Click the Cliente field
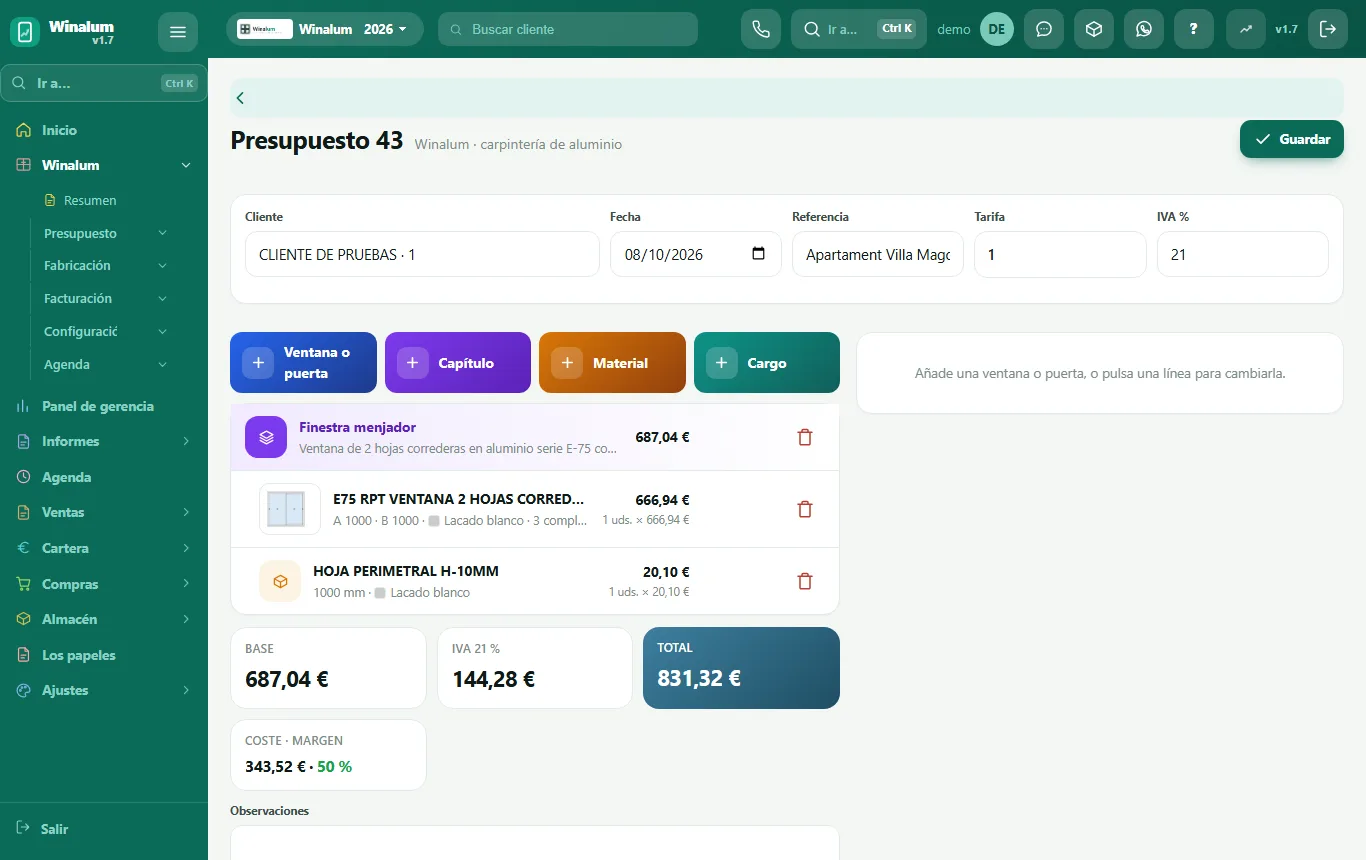 click(x=422, y=254)
